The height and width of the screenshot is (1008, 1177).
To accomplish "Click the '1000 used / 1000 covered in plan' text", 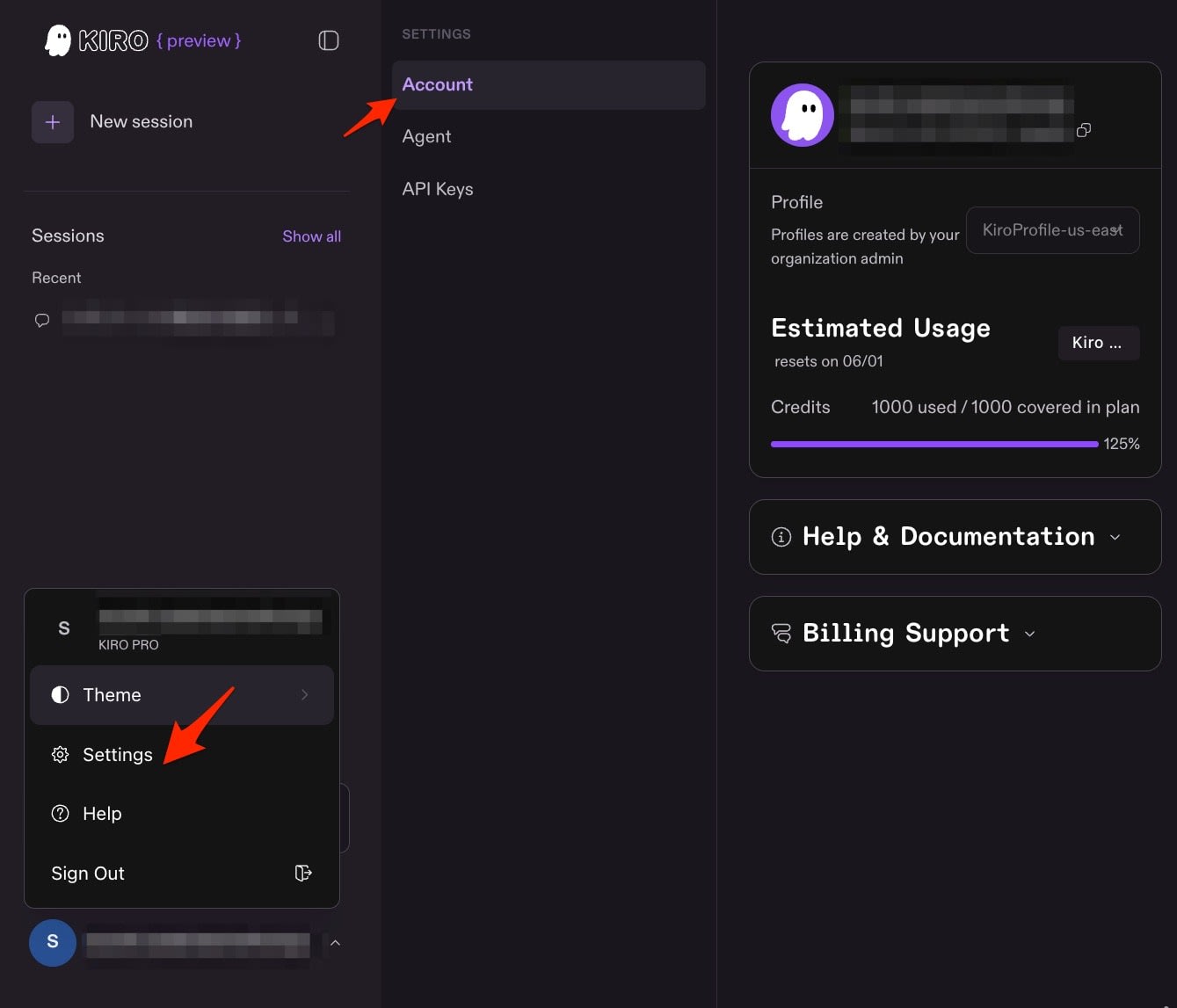I will [x=1006, y=407].
